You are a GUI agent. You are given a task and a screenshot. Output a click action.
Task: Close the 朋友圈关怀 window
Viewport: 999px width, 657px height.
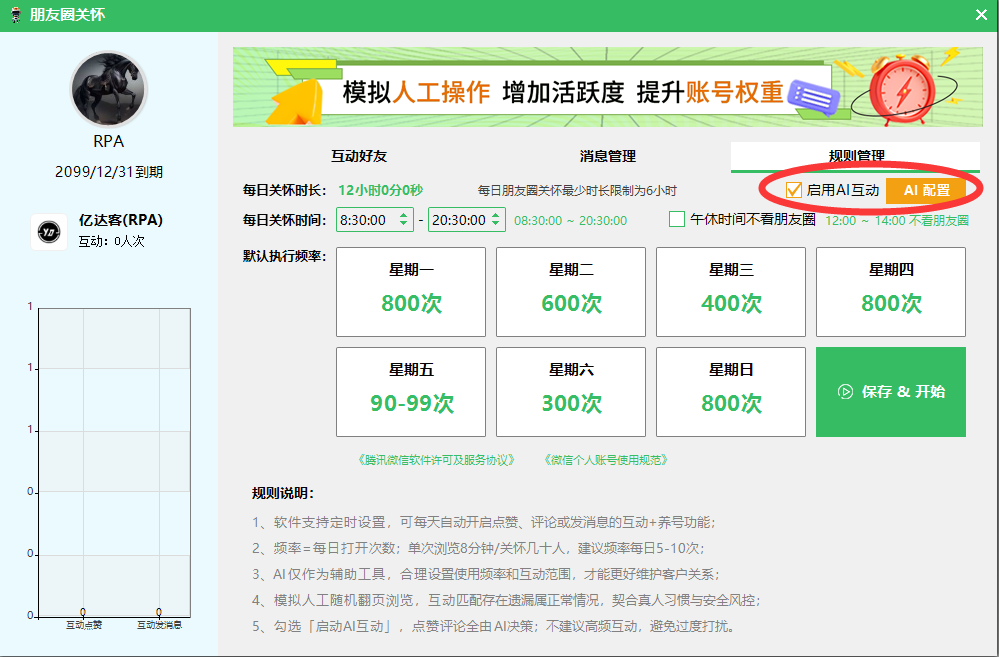(981, 15)
